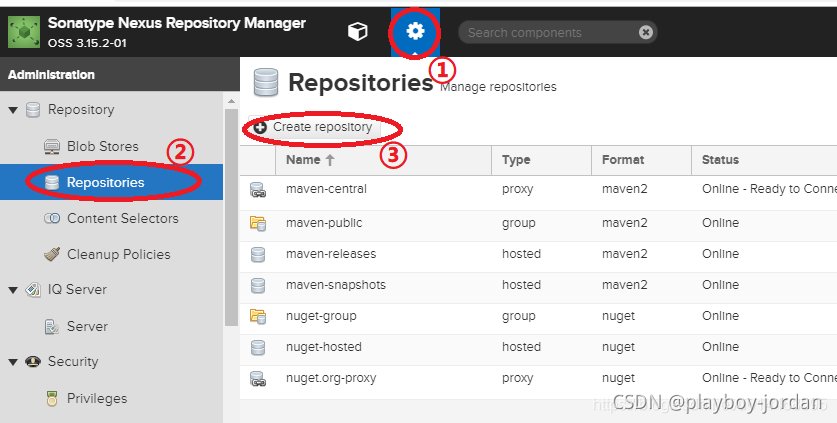Click the IQ Server icon

point(33,290)
